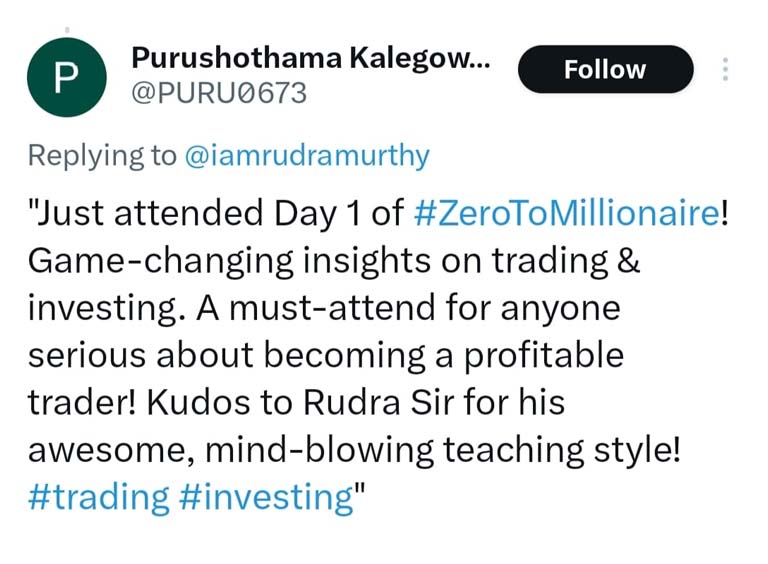Open the Purushothama Kalegow display name

(311, 58)
